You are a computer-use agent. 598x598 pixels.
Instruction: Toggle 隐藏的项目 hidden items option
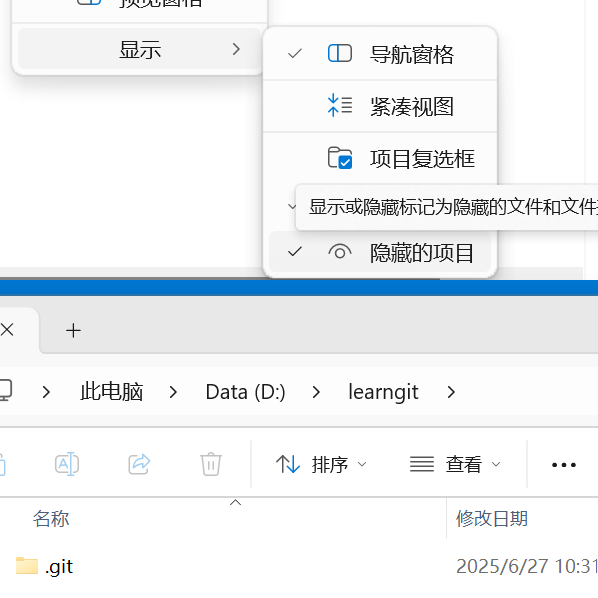click(380, 252)
